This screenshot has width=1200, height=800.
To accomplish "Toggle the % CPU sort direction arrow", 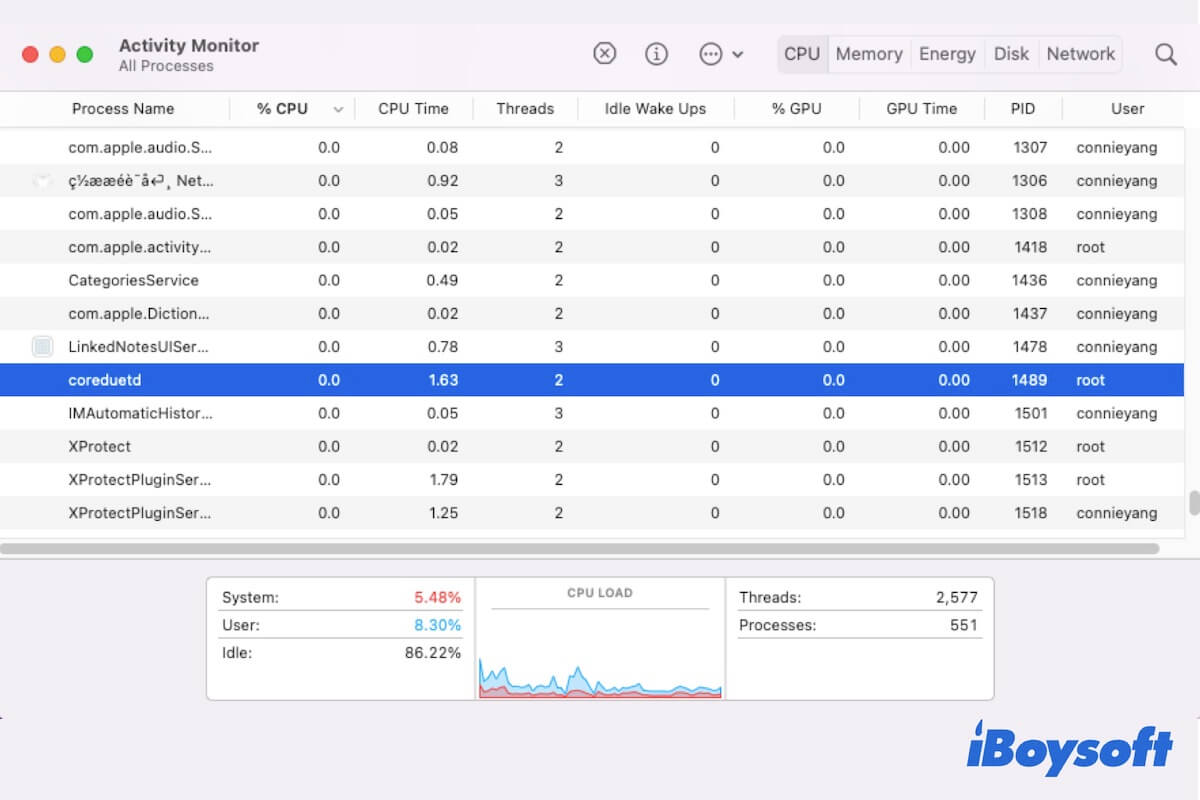I will 338,109.
